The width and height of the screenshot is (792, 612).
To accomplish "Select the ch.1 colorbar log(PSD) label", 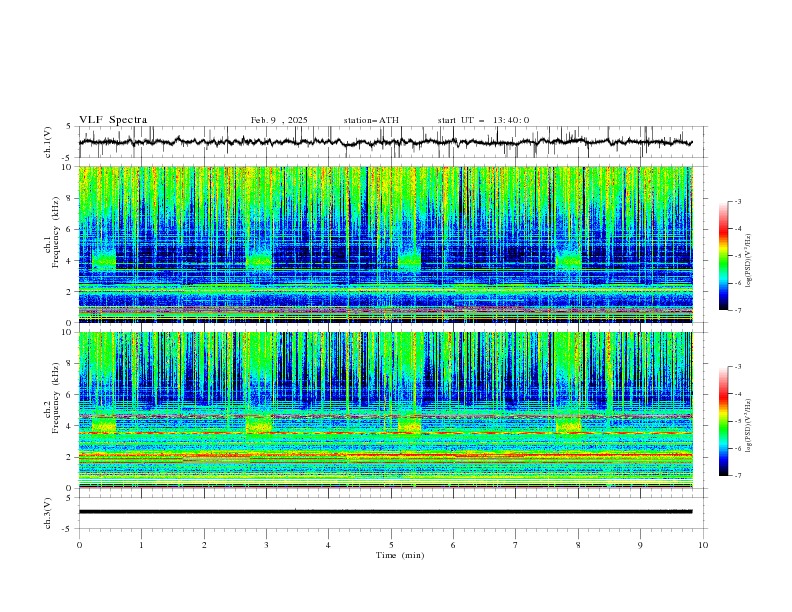I will (x=748, y=261).
